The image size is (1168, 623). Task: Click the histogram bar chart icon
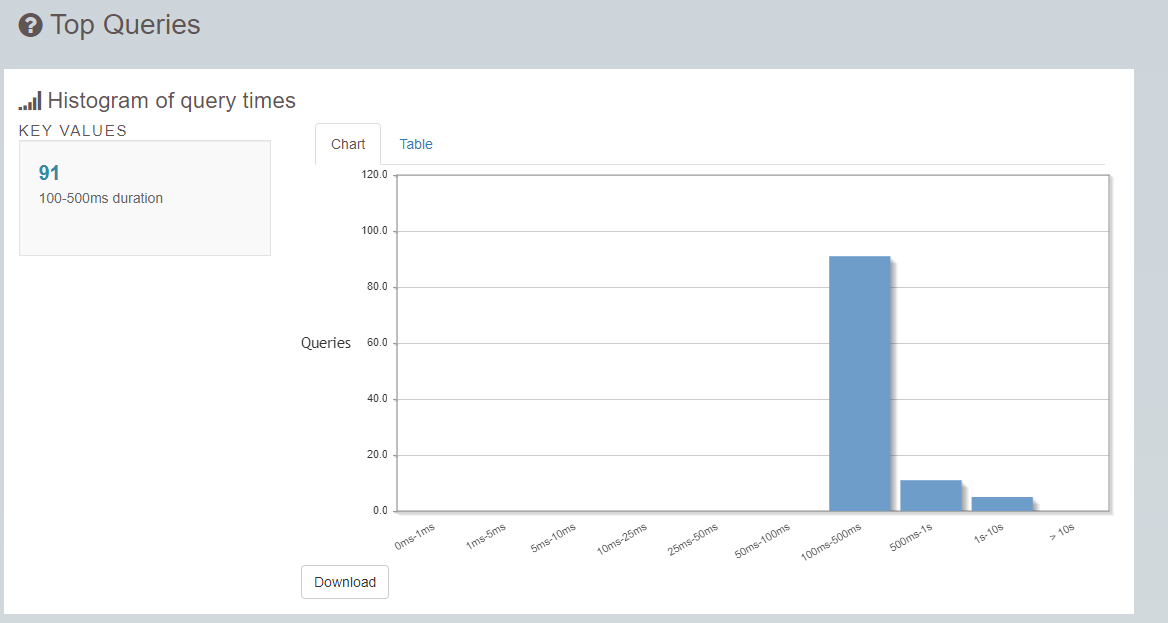(31, 101)
